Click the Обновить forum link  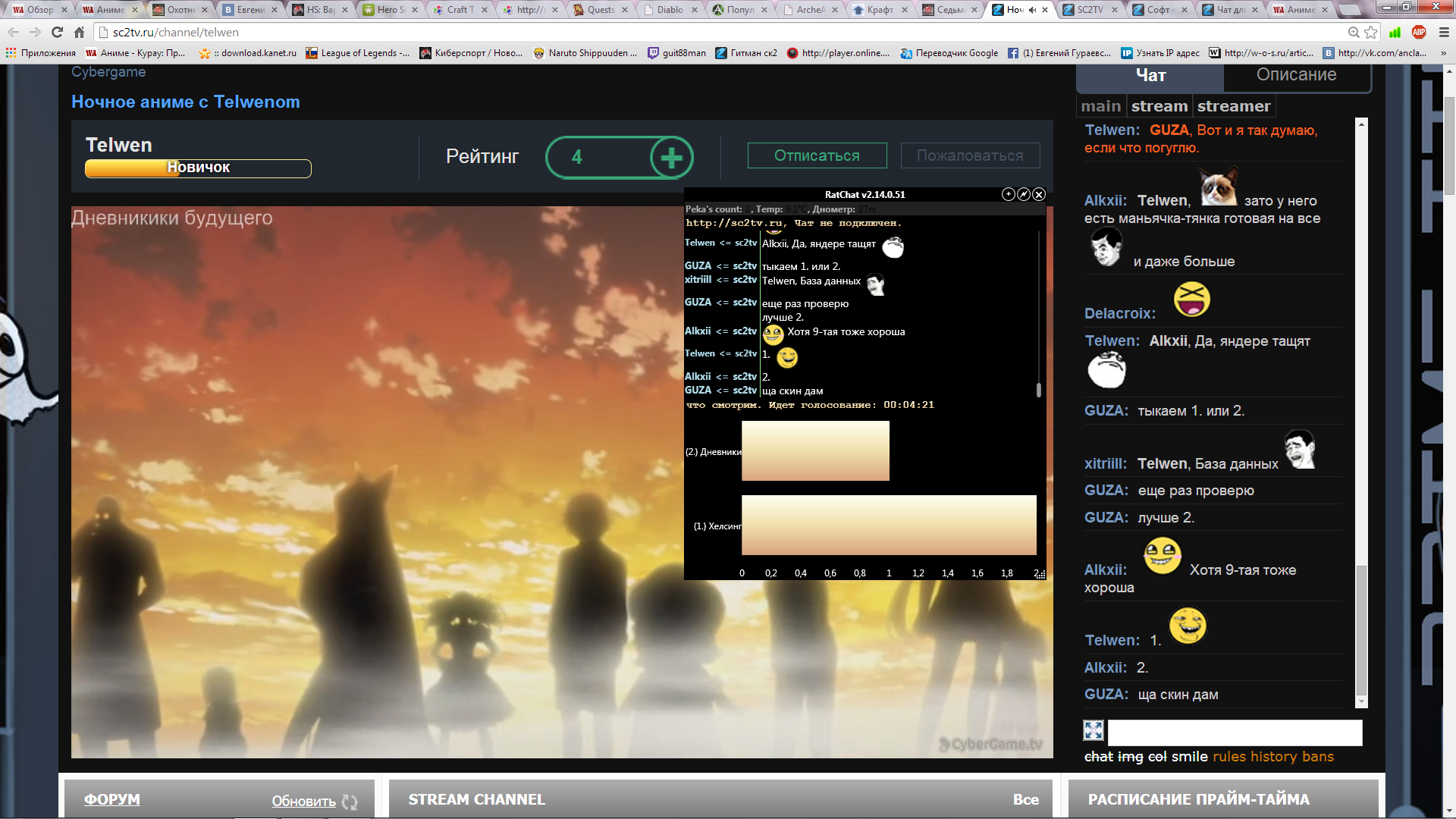[x=304, y=801]
